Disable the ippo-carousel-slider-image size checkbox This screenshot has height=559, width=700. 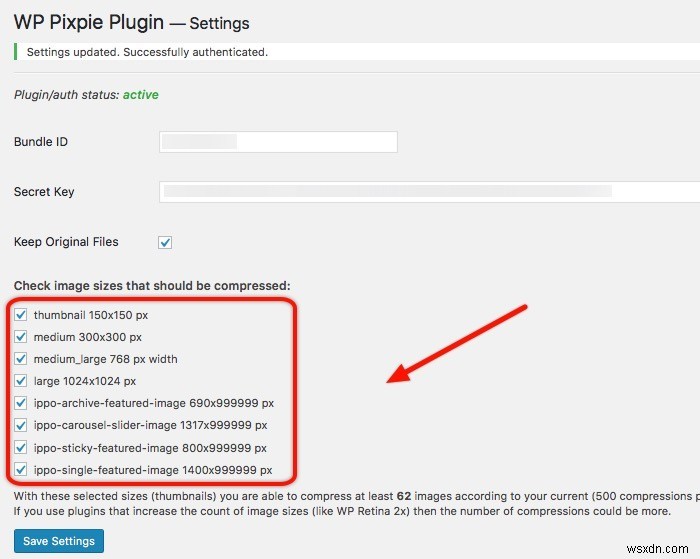(21, 425)
